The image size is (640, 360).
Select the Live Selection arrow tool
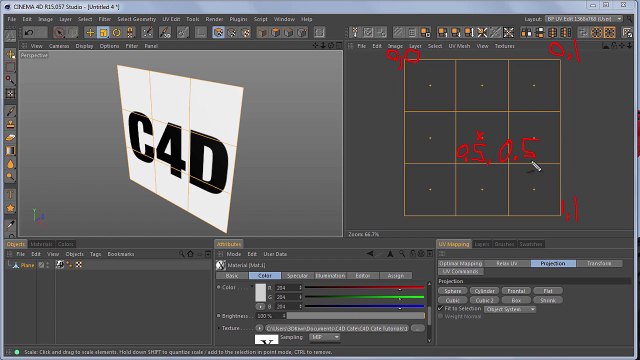click(59, 33)
